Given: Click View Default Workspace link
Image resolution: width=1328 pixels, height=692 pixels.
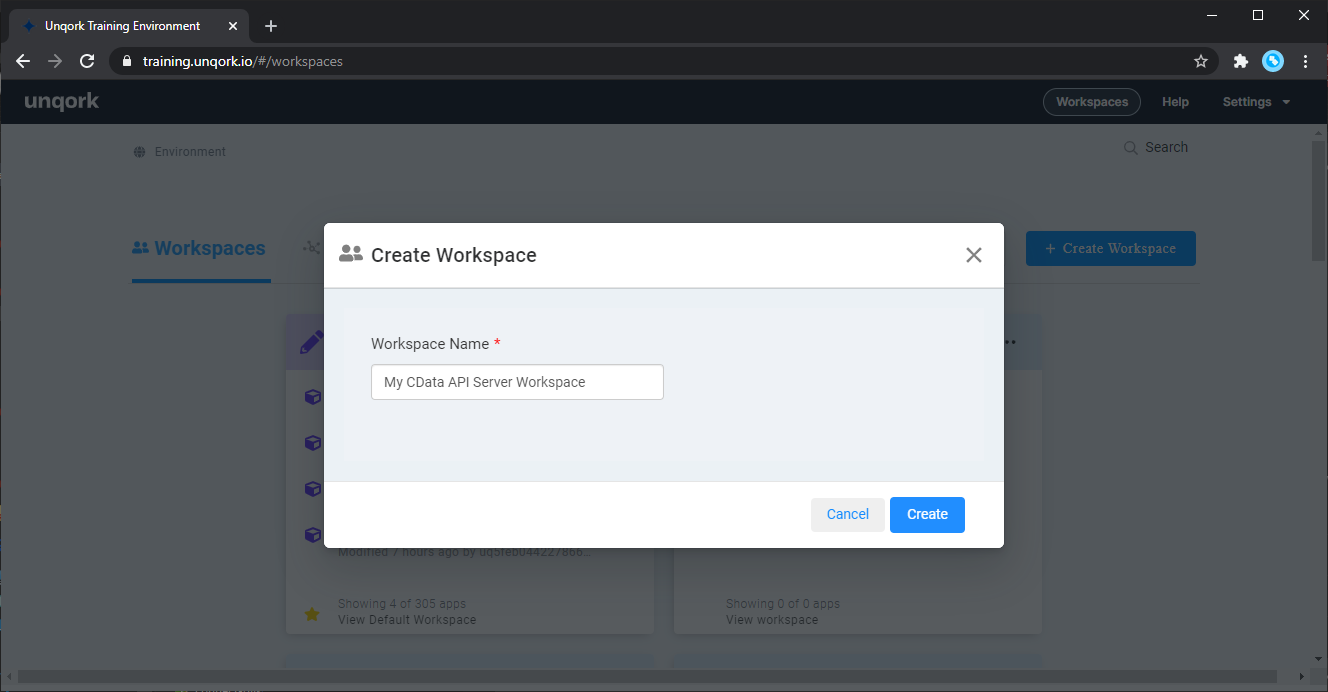Looking at the screenshot, I should pyautogui.click(x=407, y=620).
